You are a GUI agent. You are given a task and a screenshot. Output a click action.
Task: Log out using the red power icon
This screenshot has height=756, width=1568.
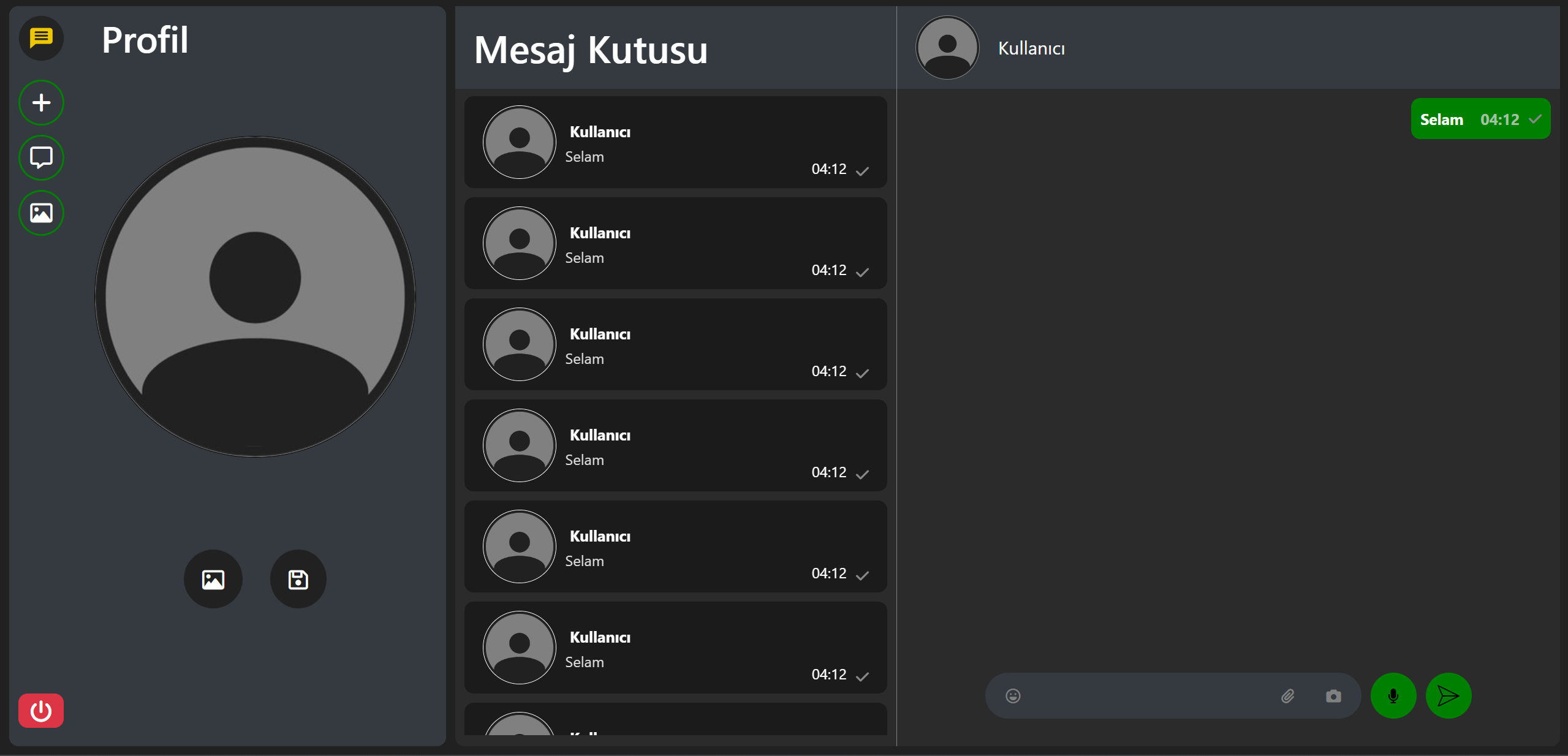40,711
